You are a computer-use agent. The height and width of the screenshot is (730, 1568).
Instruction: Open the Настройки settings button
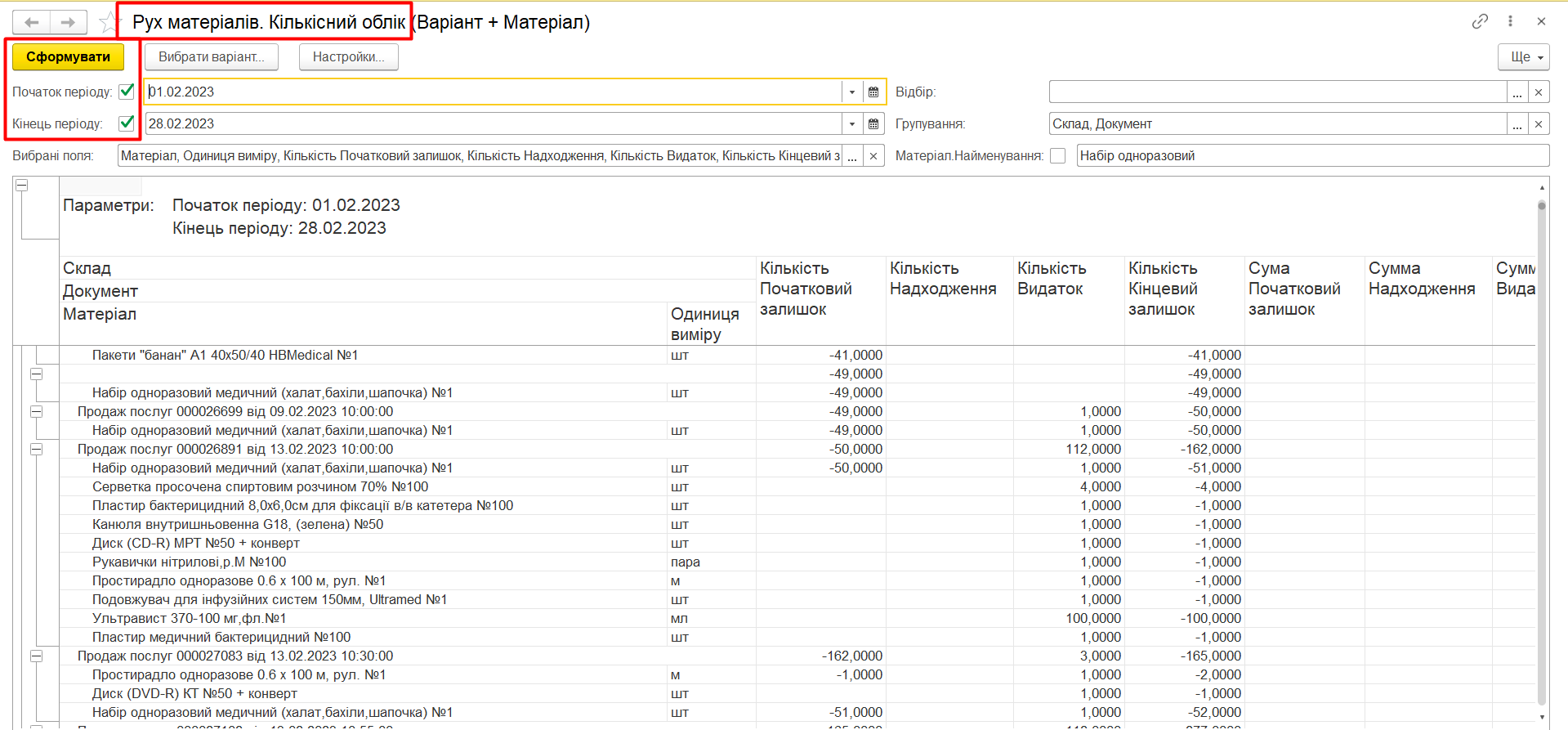348,57
